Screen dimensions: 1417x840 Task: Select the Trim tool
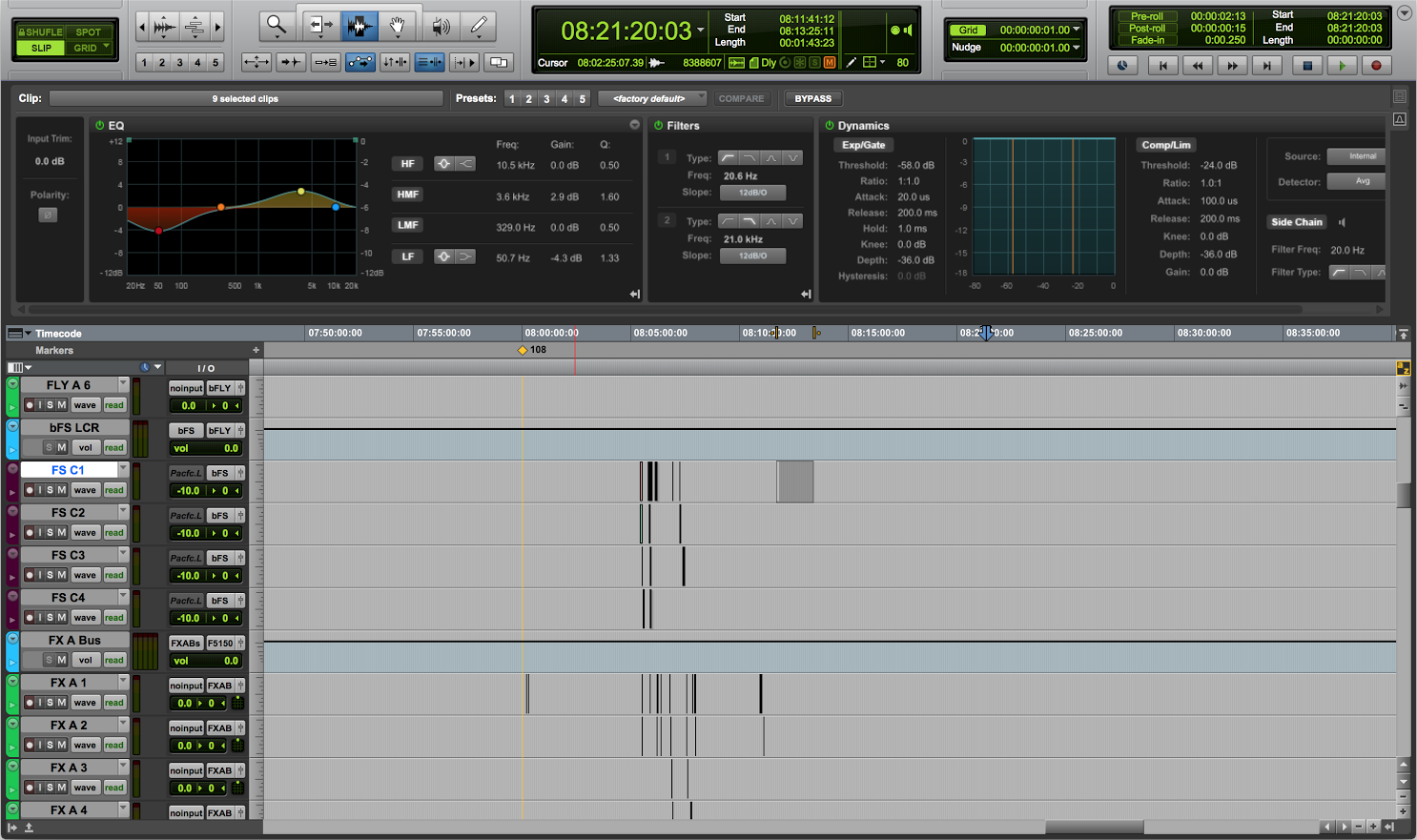[x=319, y=27]
